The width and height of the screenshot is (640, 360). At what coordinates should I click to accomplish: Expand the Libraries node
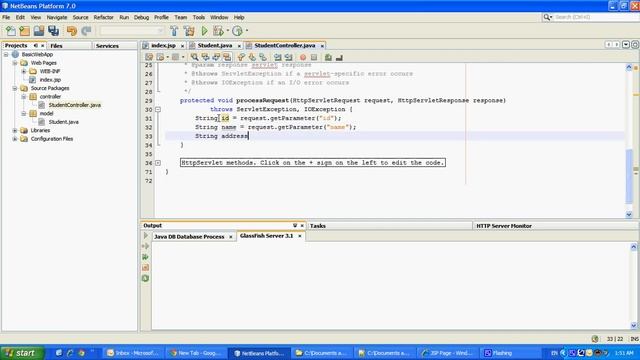point(15,131)
